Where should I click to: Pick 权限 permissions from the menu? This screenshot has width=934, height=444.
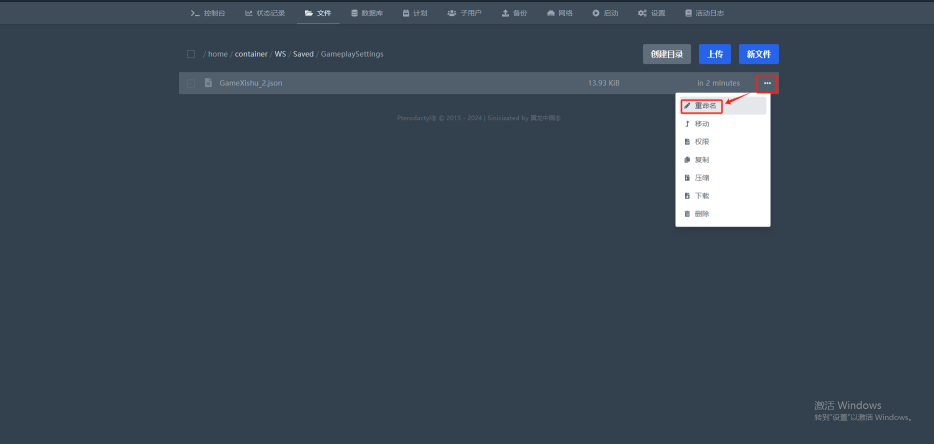pos(723,142)
